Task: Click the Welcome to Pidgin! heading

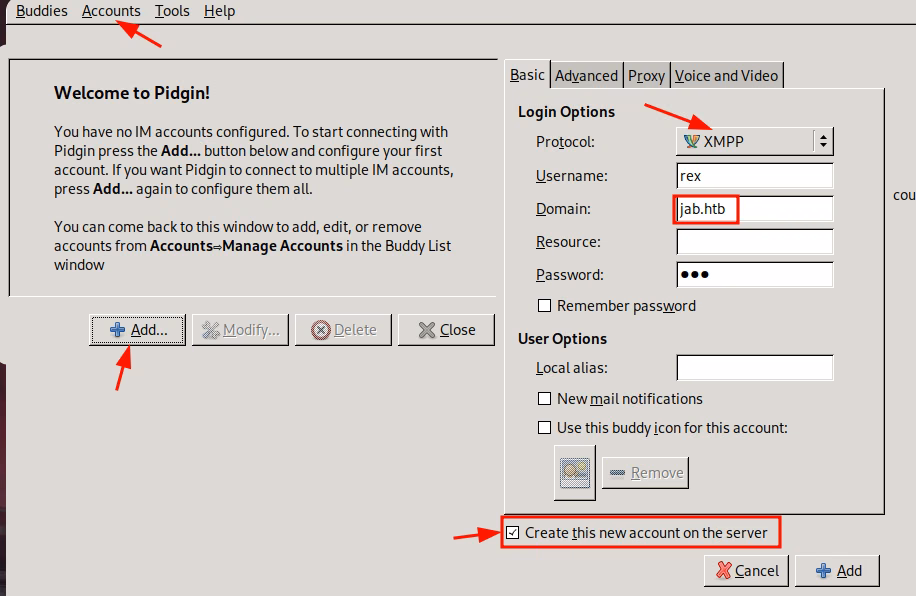Action: (x=132, y=93)
